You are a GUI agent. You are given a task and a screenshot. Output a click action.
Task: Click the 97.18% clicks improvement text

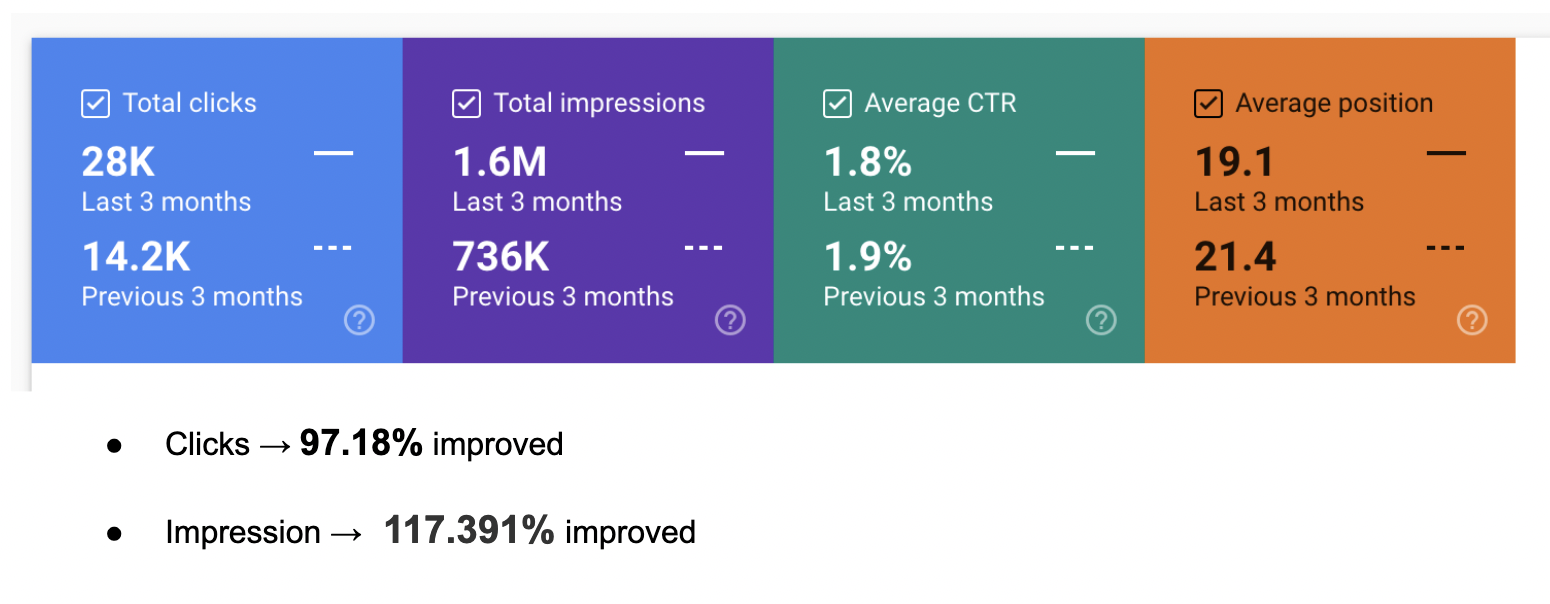pyautogui.click(x=361, y=444)
